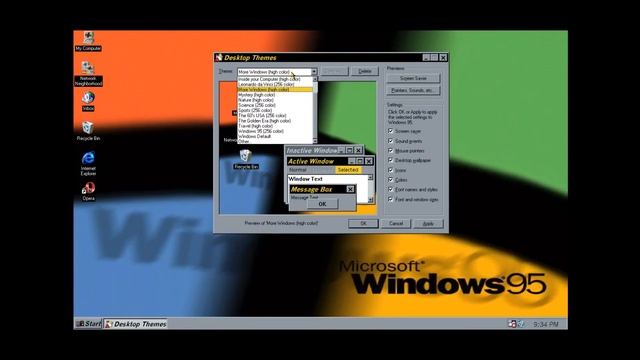Screen dimensions: 640x360
Task: Choose Sports (256 color) in theme list
Action: (x=275, y=110)
